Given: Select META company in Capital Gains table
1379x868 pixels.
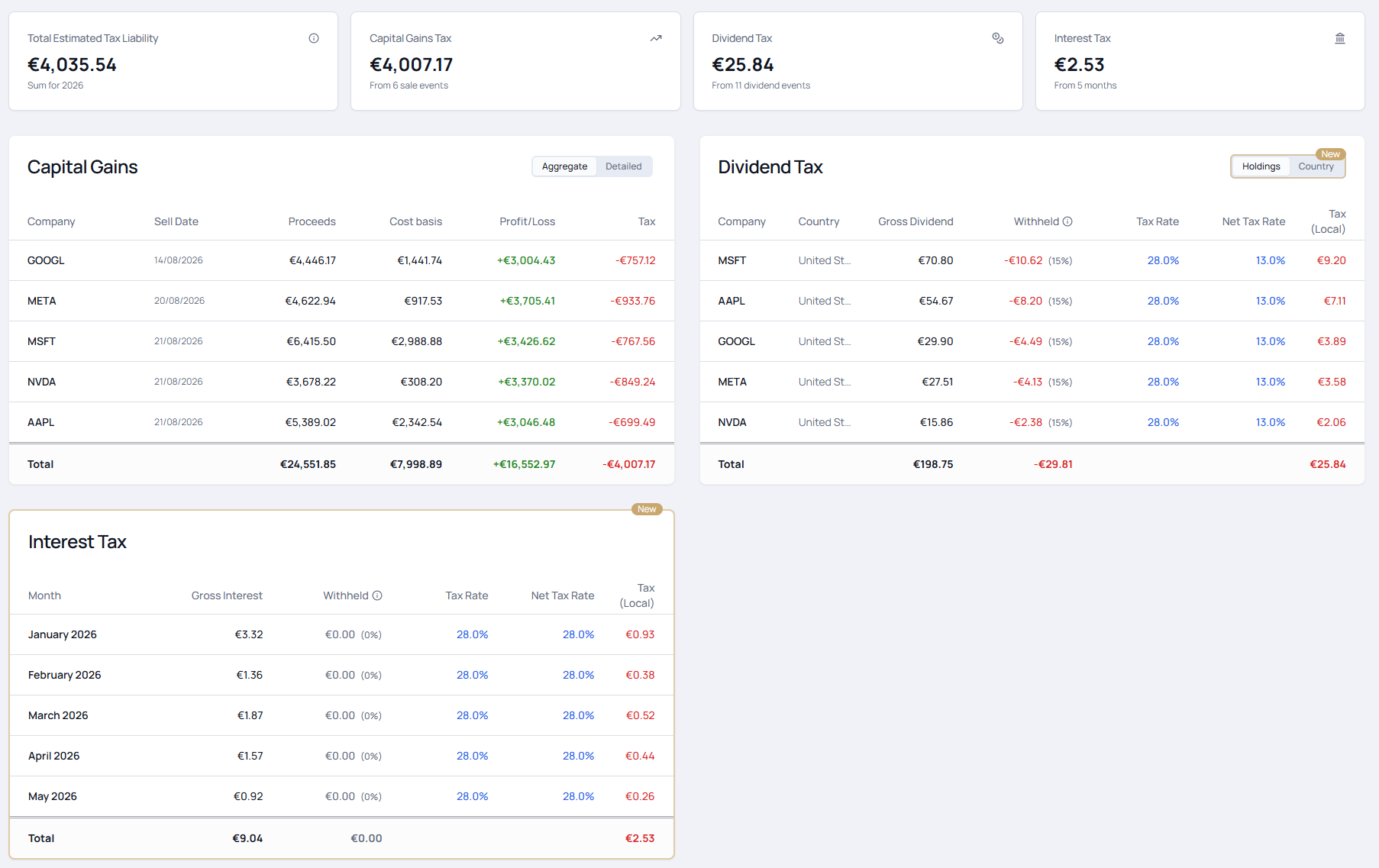Looking at the screenshot, I should [x=42, y=301].
